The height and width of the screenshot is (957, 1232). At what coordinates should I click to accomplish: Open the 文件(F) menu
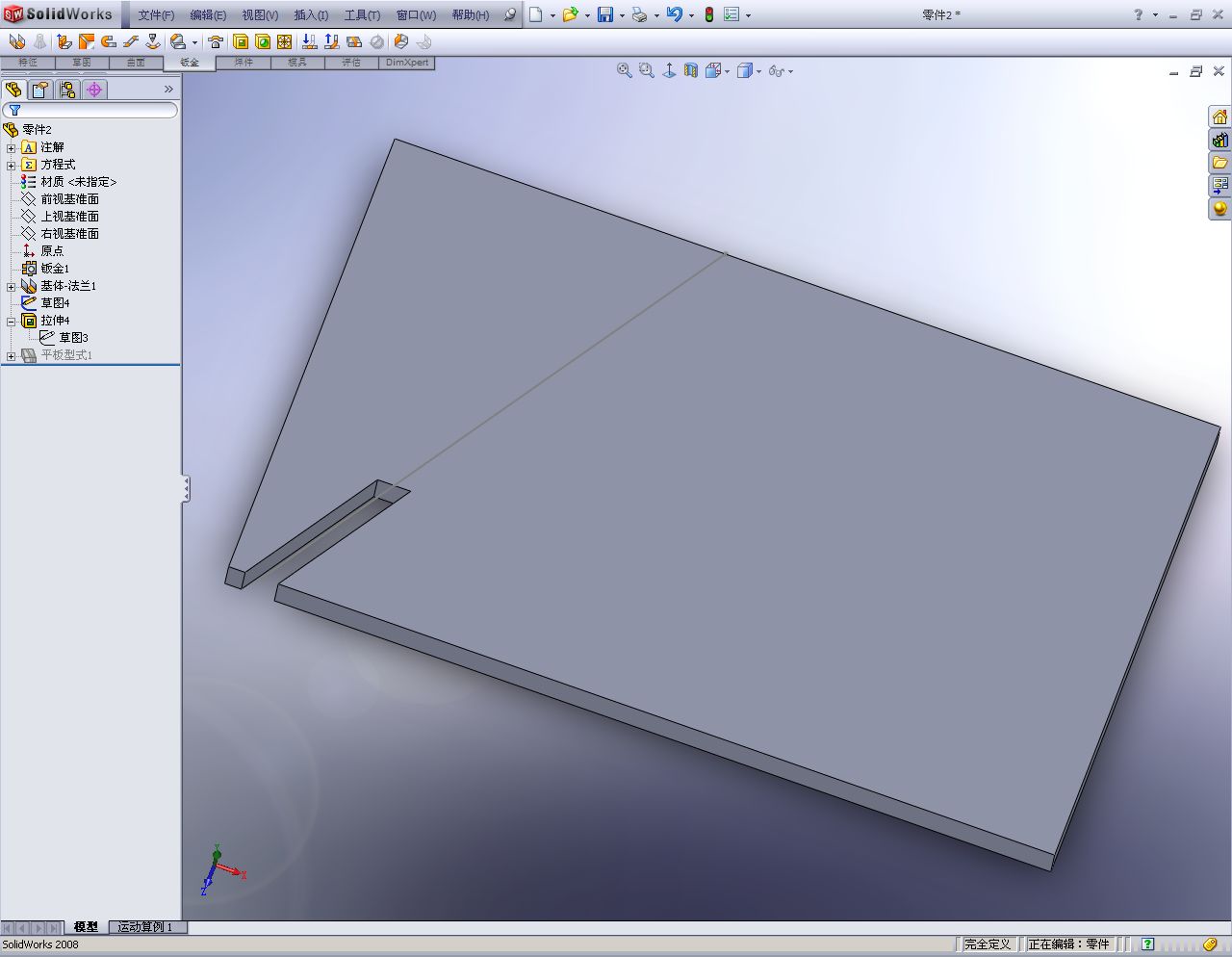pyautogui.click(x=156, y=15)
